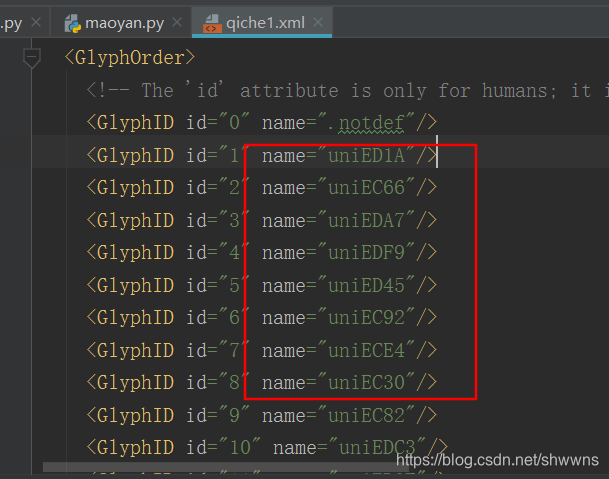Click the uniEC82 name value
Viewport: 609px width, 479px height.
366,415
